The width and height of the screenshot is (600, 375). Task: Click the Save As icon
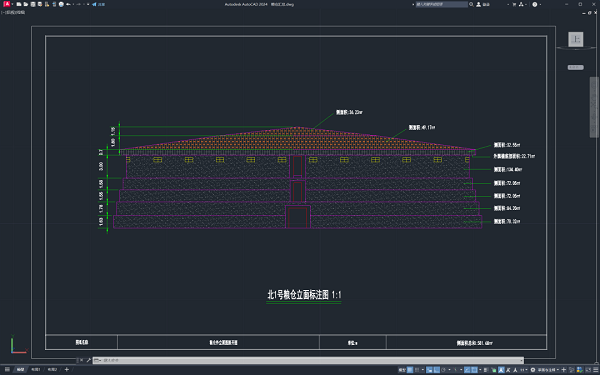point(40,4)
